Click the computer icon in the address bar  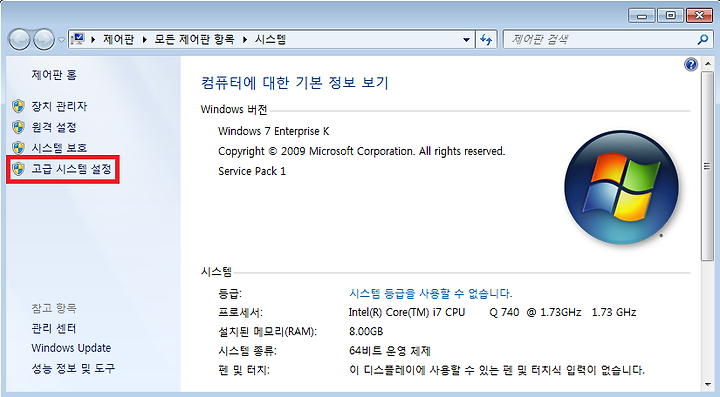(79, 39)
